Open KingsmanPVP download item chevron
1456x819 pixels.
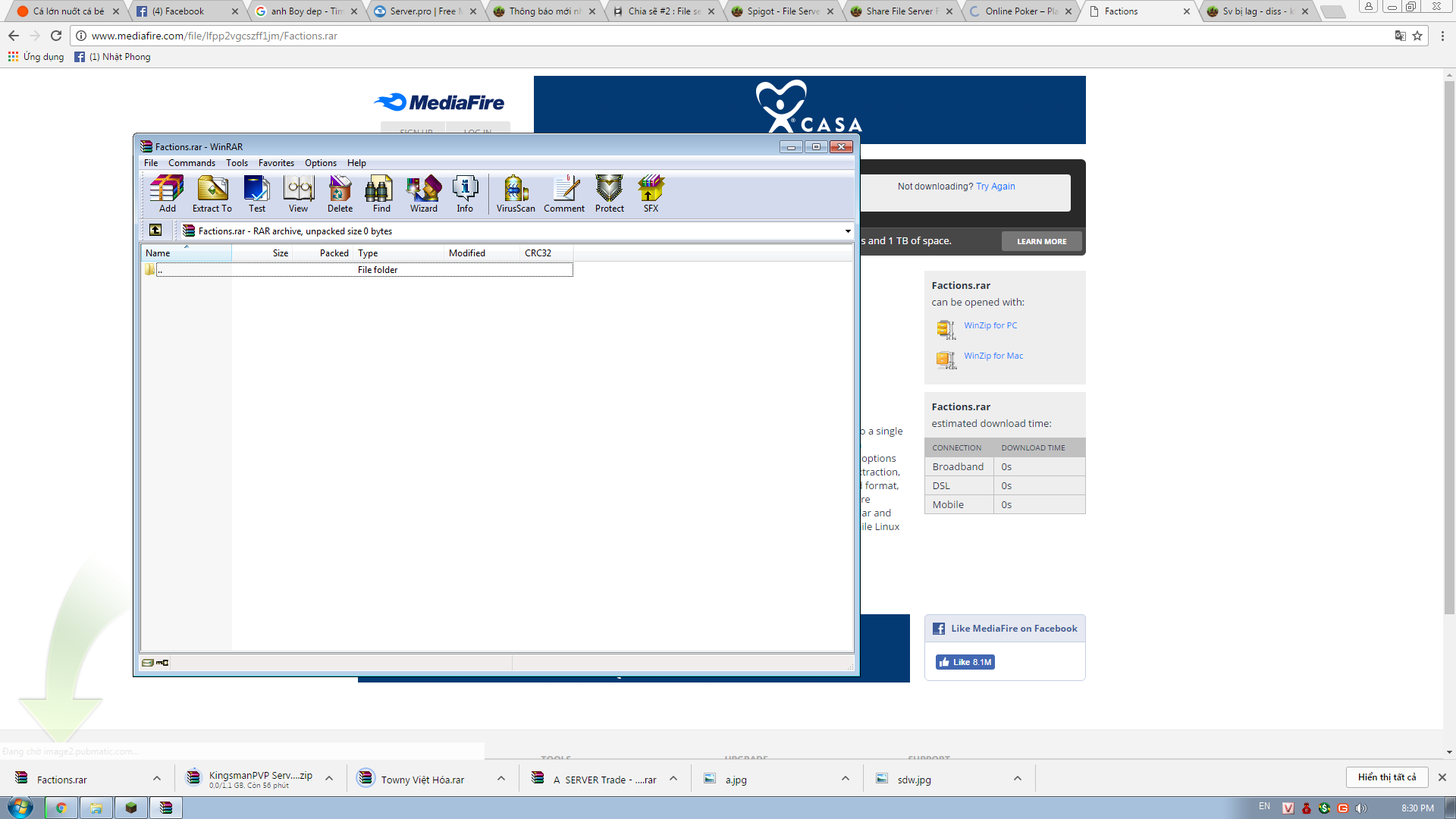tap(329, 779)
